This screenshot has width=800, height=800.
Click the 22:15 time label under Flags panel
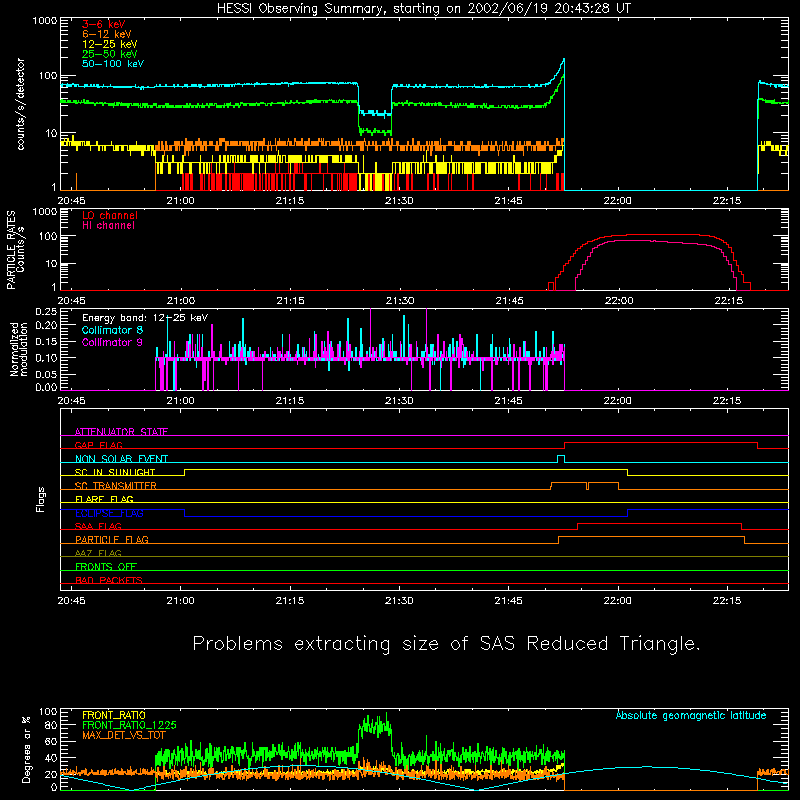(x=727, y=601)
